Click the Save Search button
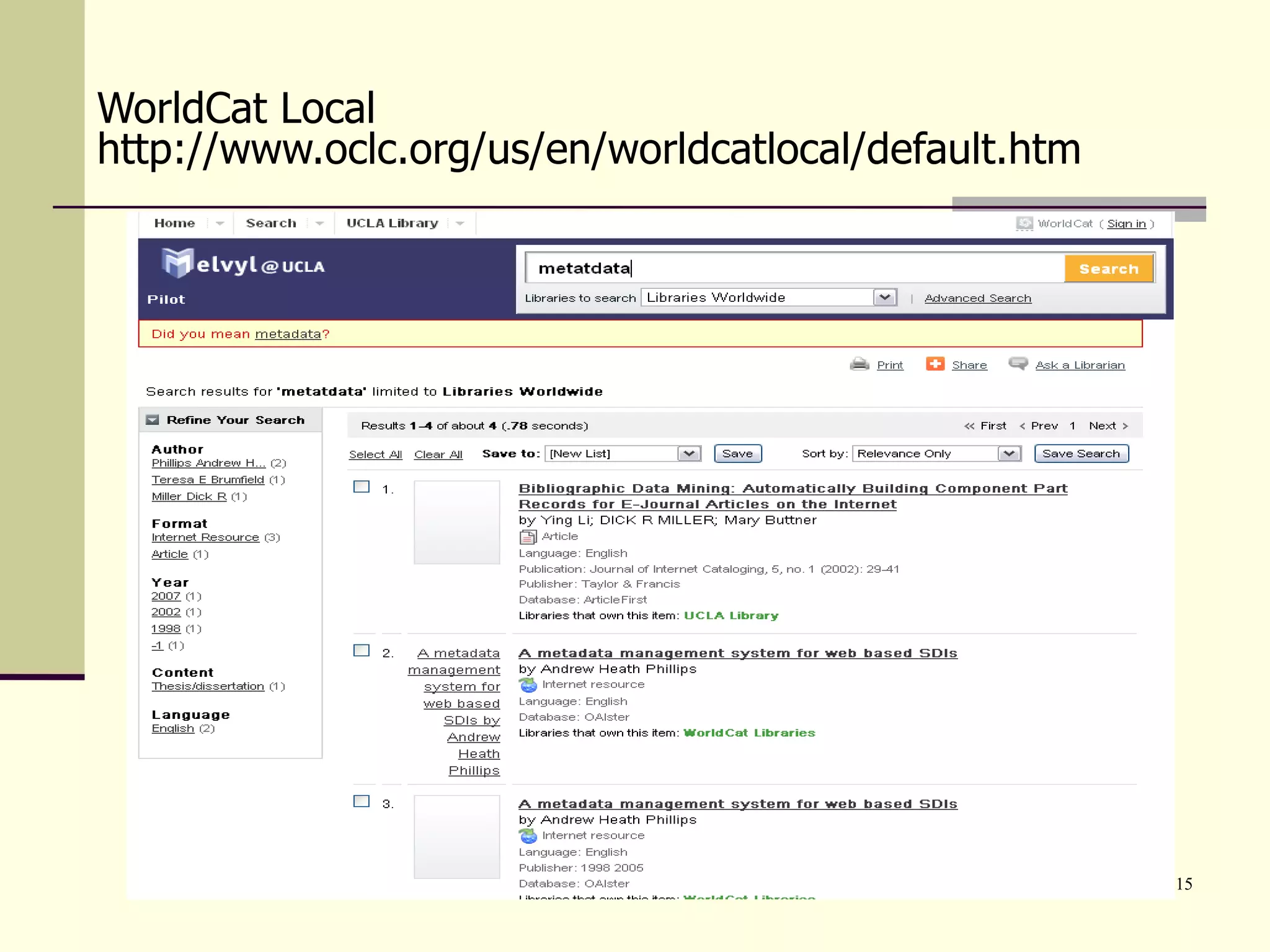The width and height of the screenshot is (1270, 952). (x=1081, y=454)
